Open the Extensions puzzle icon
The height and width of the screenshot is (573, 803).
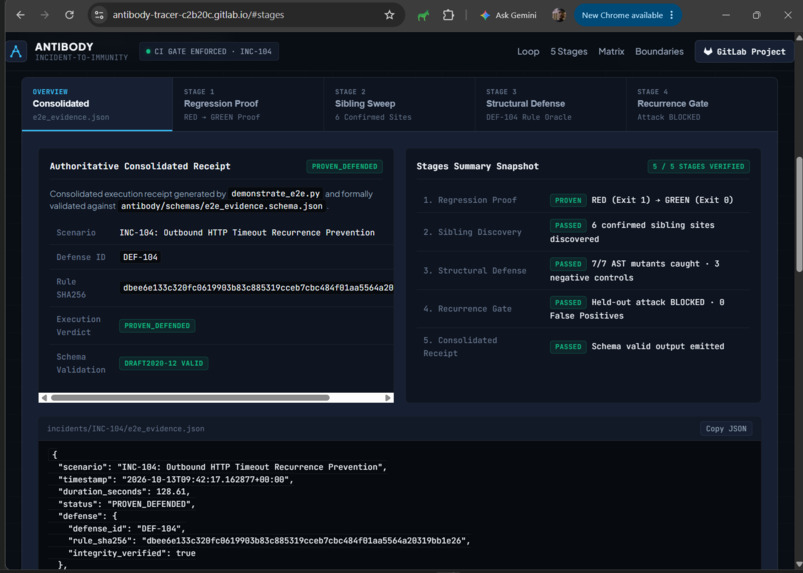448,15
